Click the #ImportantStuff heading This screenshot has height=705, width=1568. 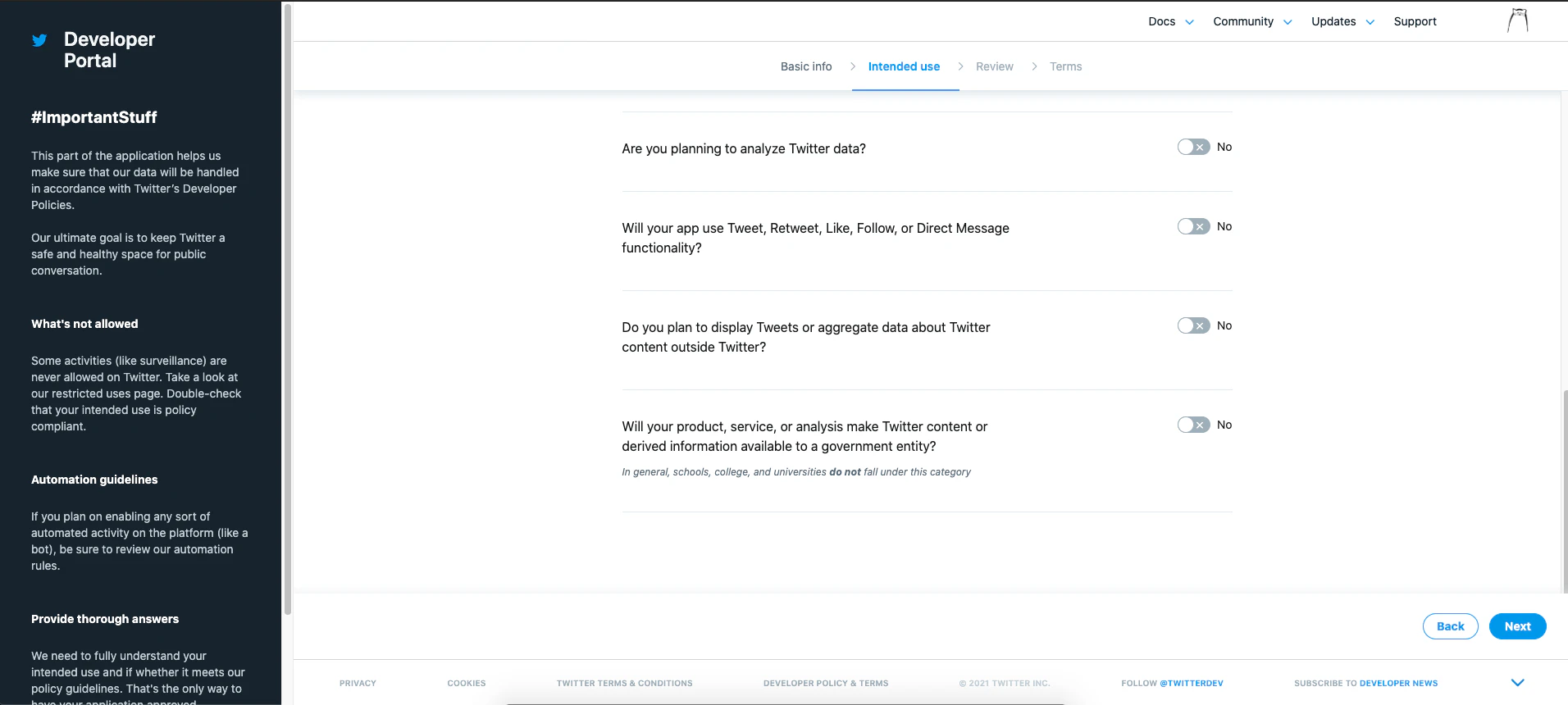94,117
